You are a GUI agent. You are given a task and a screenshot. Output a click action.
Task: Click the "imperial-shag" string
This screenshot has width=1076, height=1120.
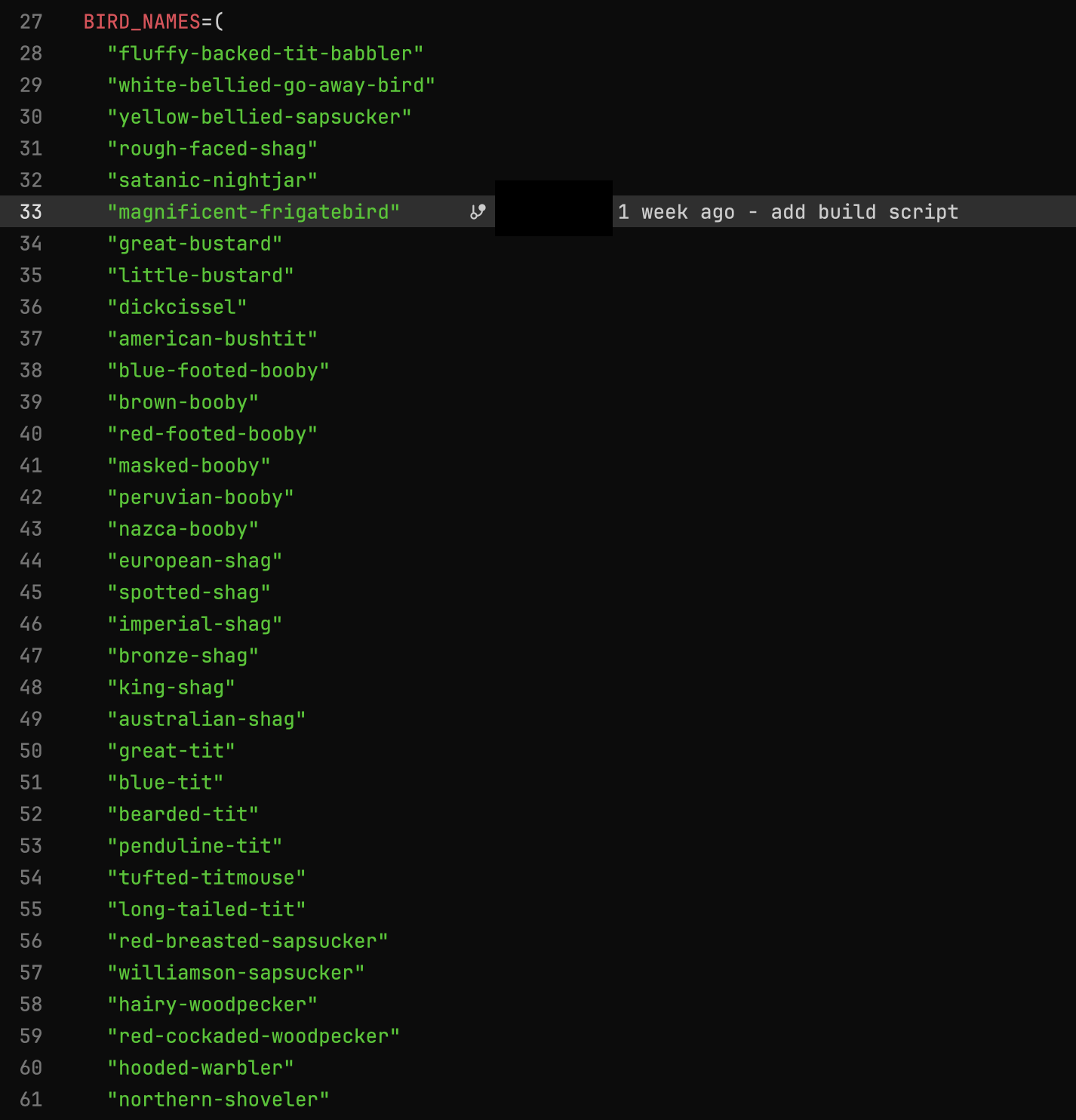click(x=195, y=624)
